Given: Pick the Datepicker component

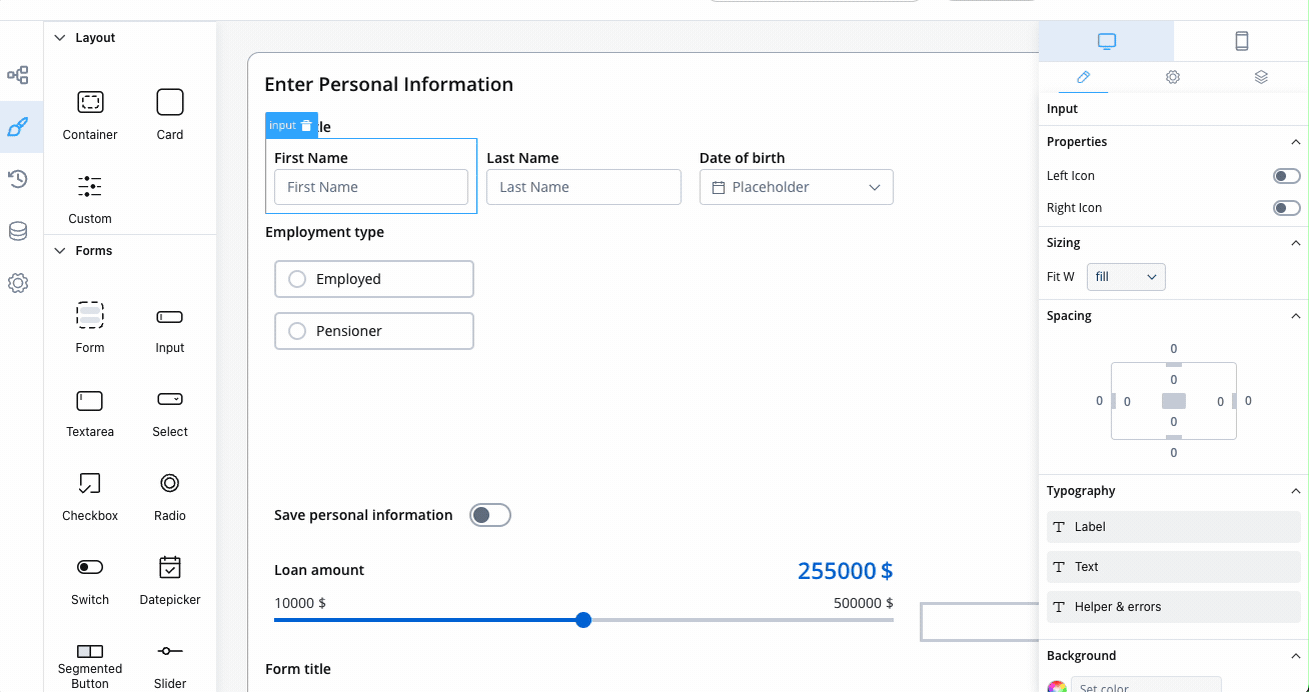Looking at the screenshot, I should pyautogui.click(x=170, y=579).
